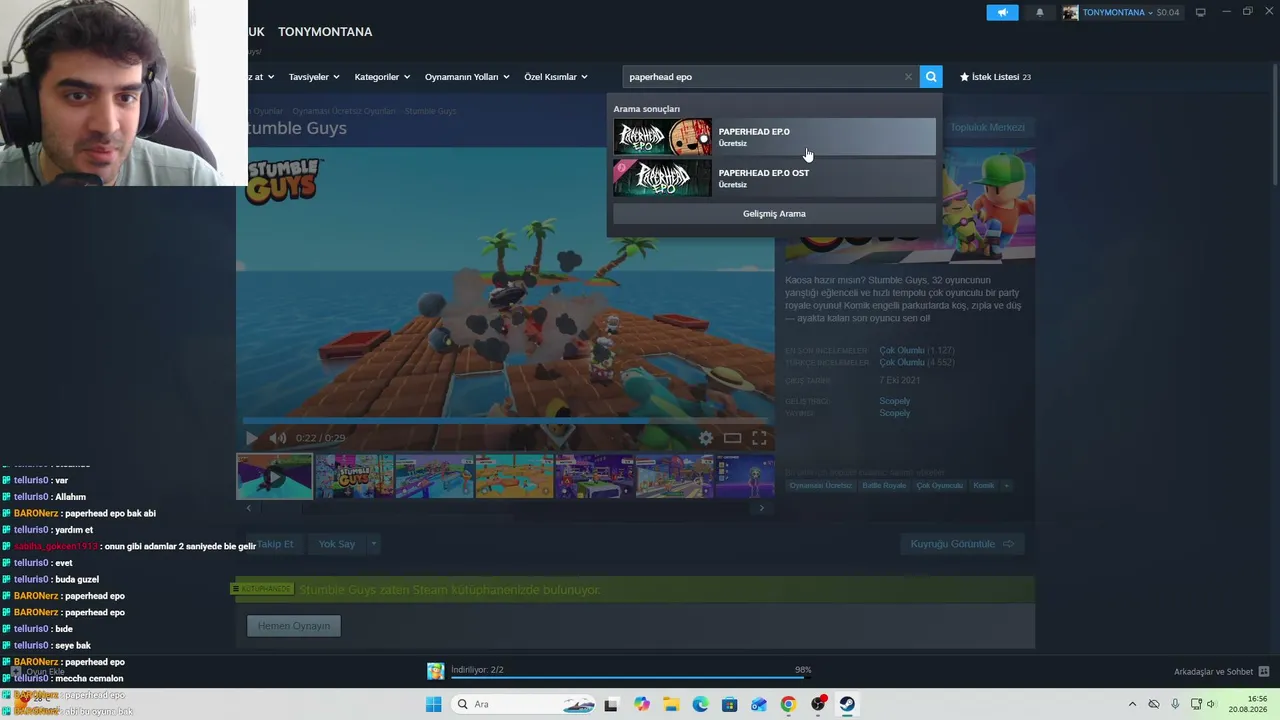This screenshot has width=1280, height=720.
Task: Switch to Google Chrome in taskbar
Action: pyautogui.click(x=788, y=704)
